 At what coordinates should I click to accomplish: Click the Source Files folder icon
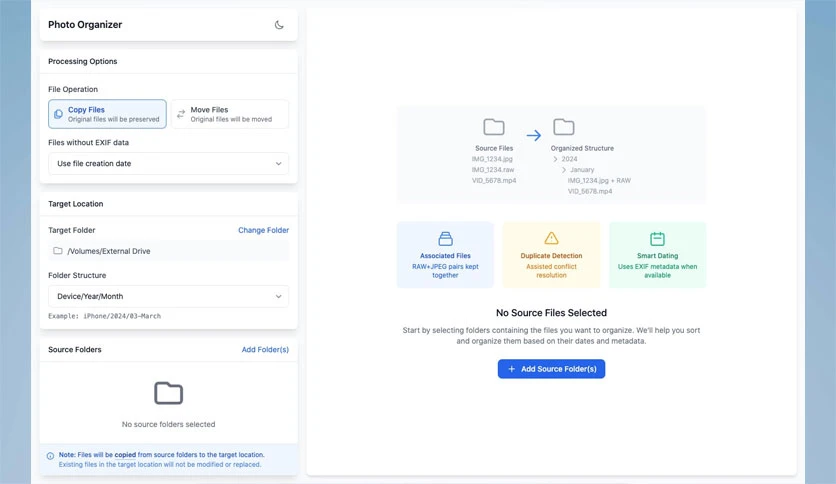pyautogui.click(x=494, y=127)
